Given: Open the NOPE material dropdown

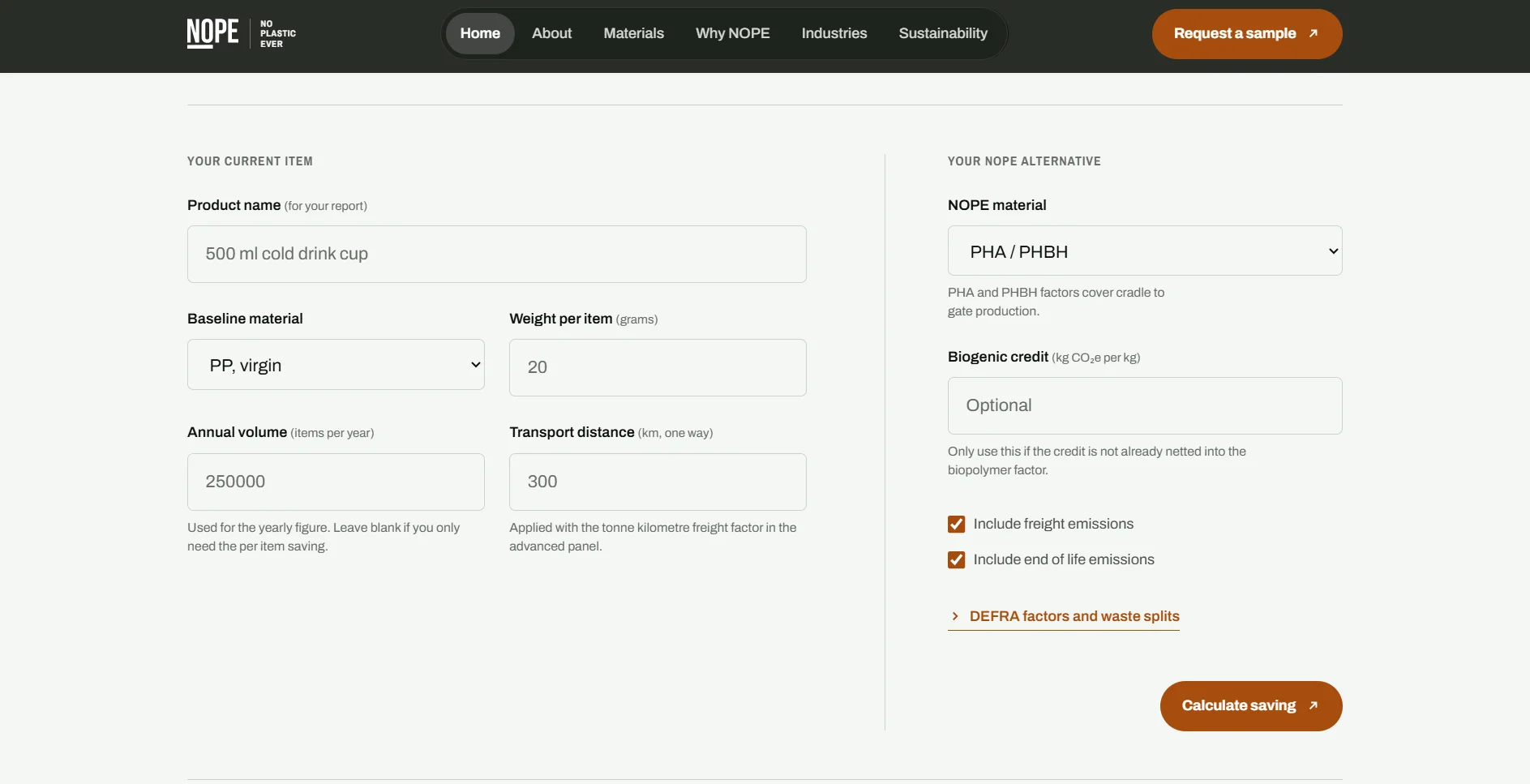Looking at the screenshot, I should click(x=1145, y=251).
